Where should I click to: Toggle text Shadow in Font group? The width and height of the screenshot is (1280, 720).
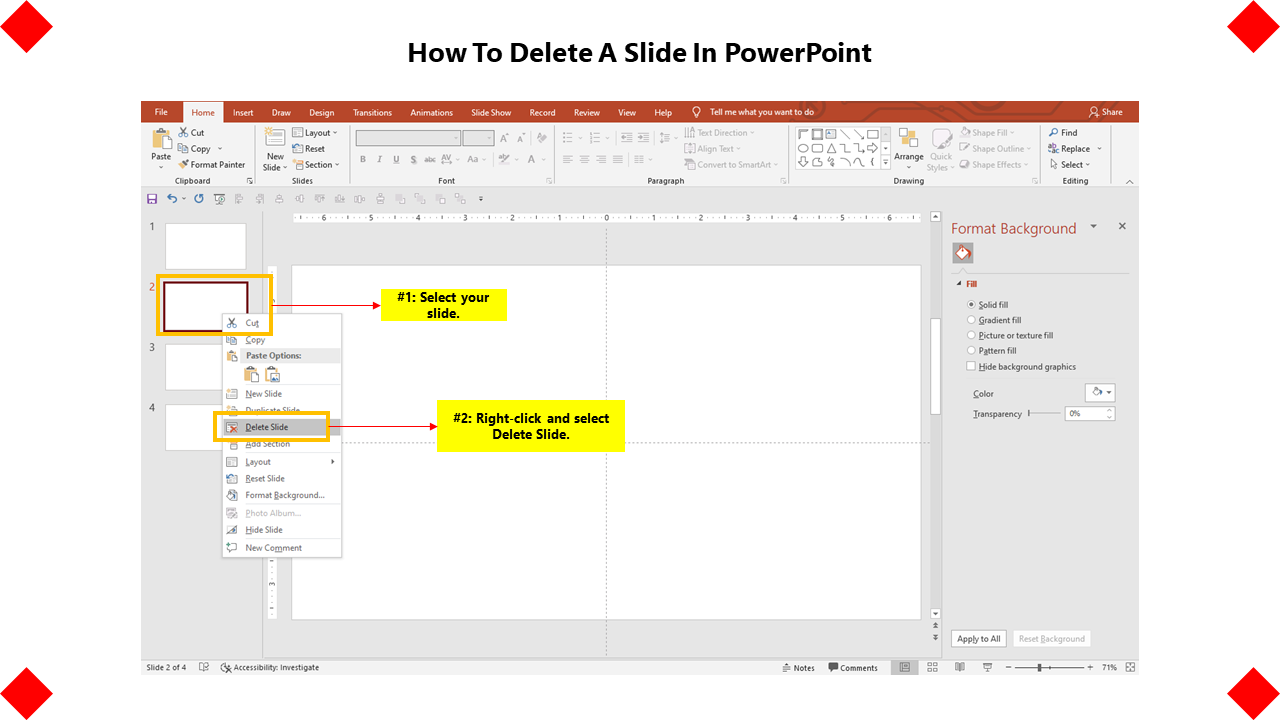[413, 159]
